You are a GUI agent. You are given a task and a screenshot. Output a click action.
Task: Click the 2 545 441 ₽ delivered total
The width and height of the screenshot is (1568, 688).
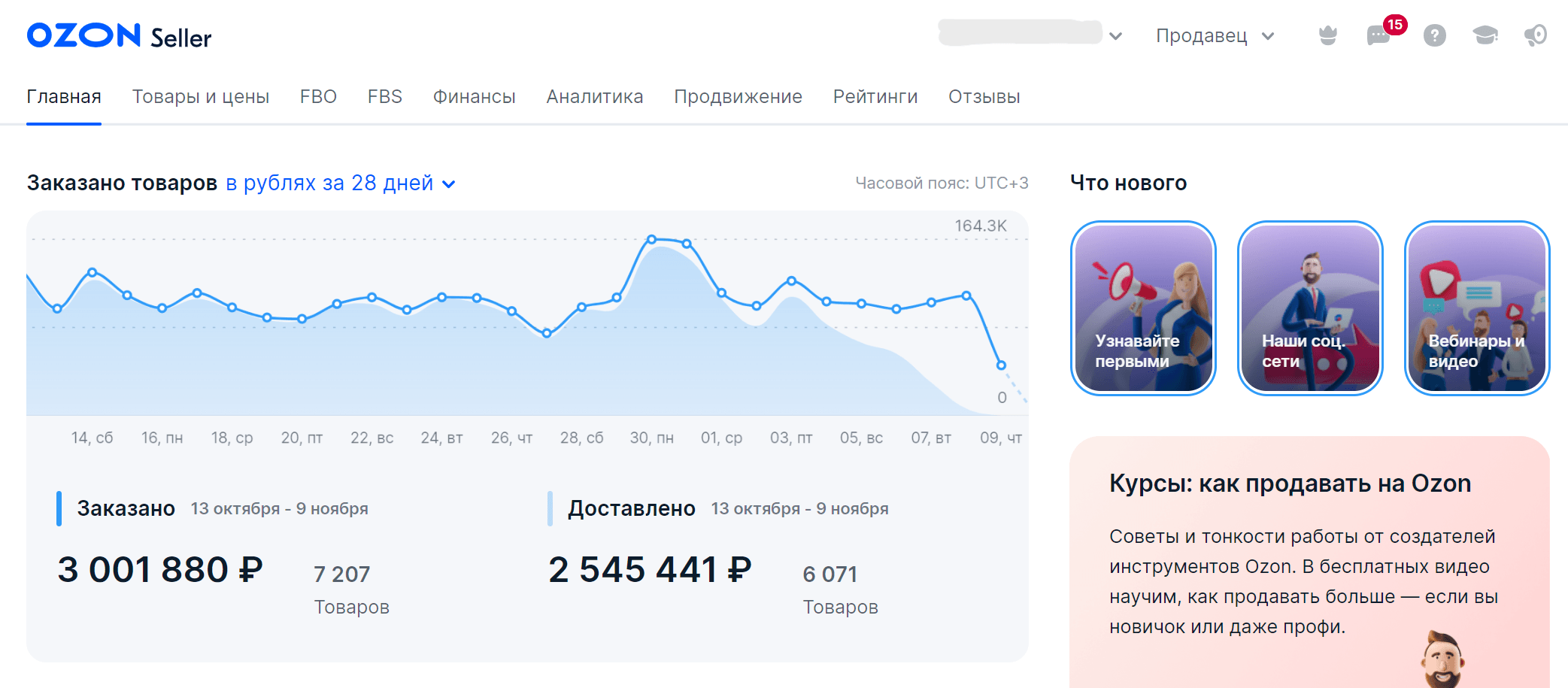click(650, 569)
